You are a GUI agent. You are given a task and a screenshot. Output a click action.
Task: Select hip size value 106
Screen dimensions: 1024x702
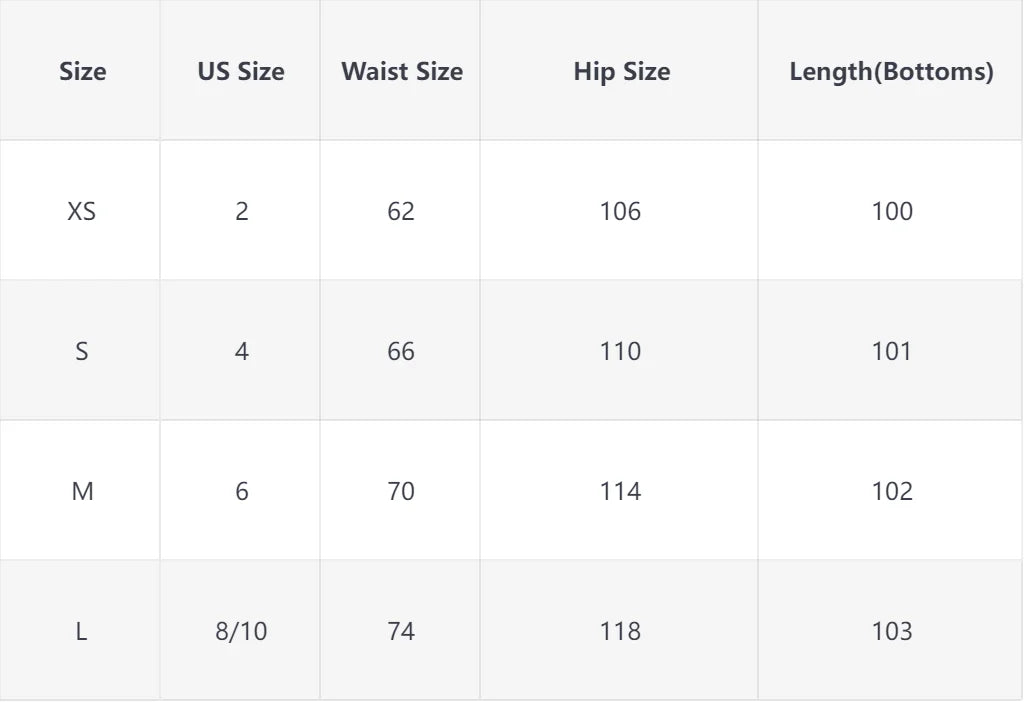tap(620, 211)
